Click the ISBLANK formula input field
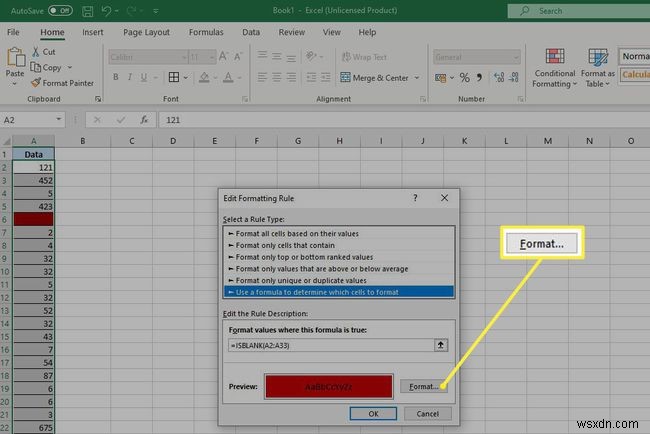650x434 pixels. (x=331, y=345)
